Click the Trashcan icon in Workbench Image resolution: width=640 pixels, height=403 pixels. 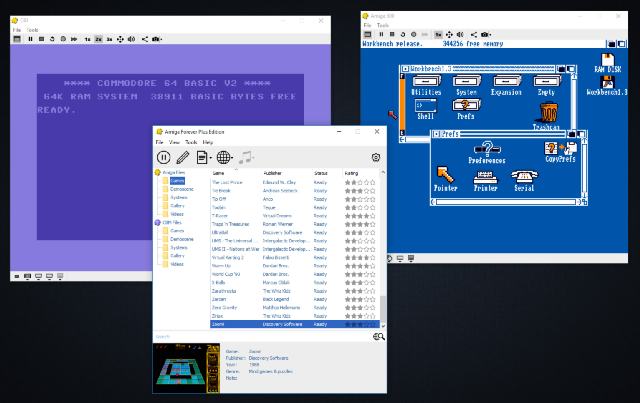point(548,116)
